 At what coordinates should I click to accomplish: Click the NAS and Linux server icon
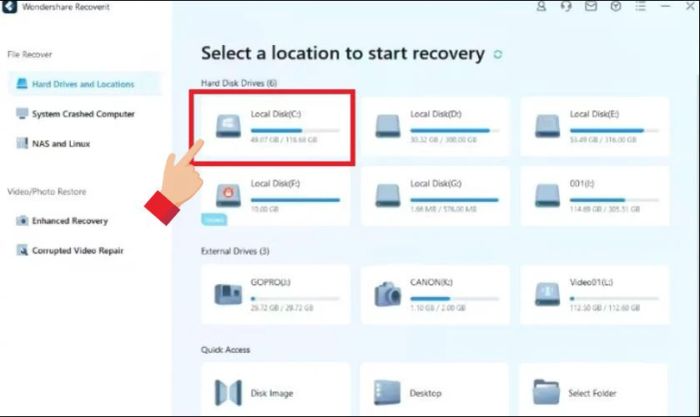click(x=22, y=143)
